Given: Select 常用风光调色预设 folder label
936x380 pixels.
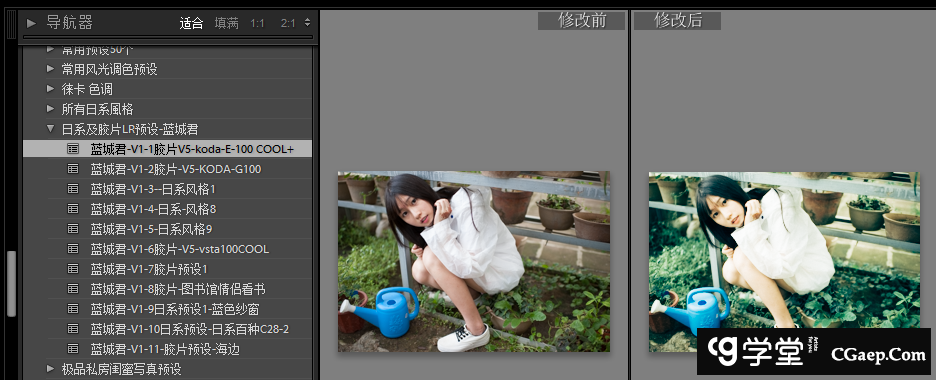Looking at the screenshot, I should (x=109, y=69).
